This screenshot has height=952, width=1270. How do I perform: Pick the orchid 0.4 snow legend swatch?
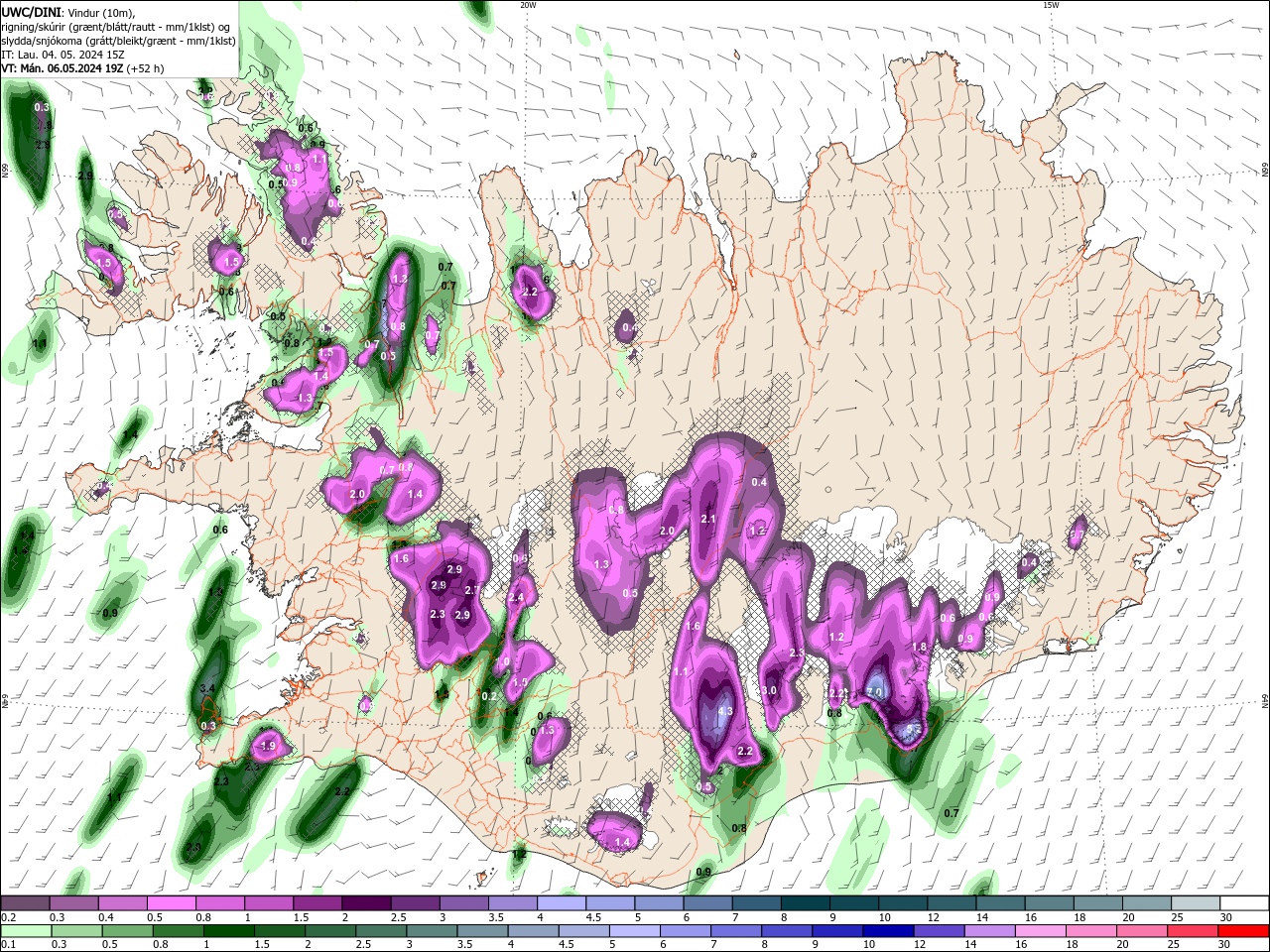[123, 903]
